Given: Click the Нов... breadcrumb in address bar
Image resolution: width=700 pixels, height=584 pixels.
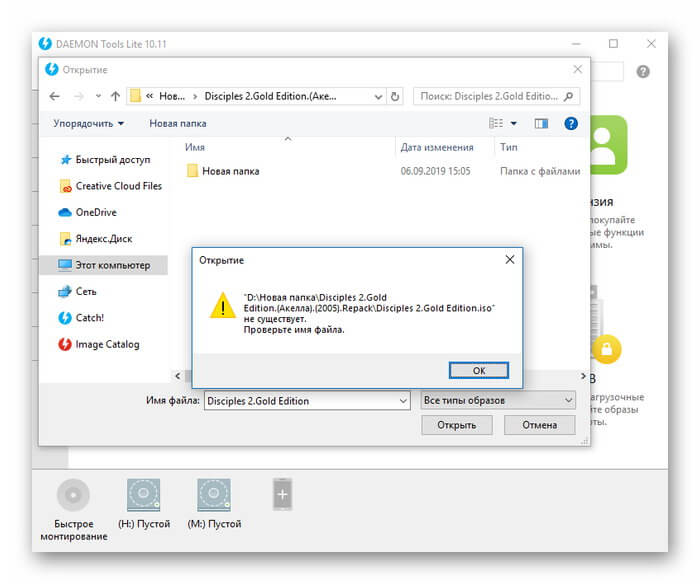Looking at the screenshot, I should coord(172,96).
